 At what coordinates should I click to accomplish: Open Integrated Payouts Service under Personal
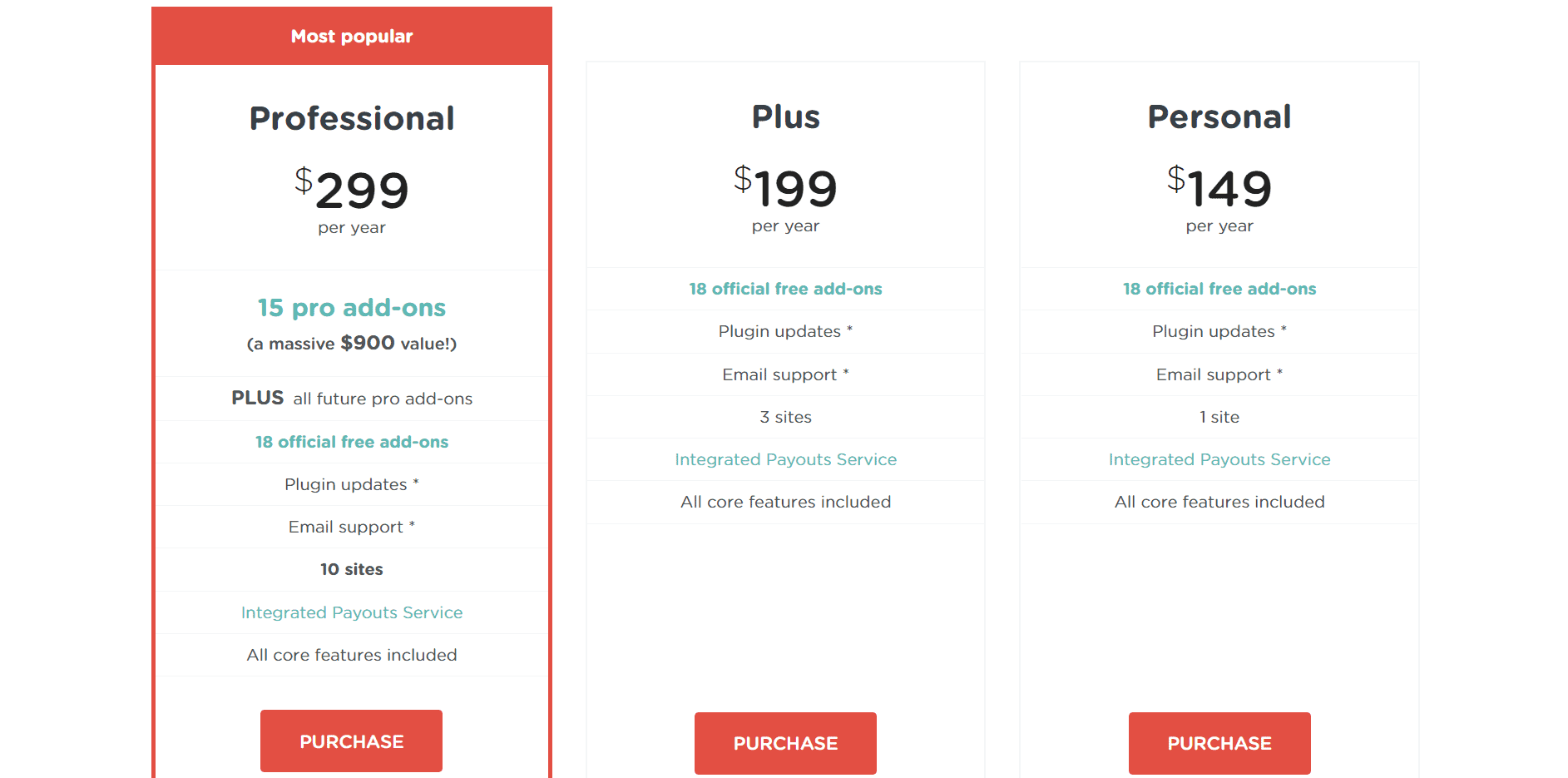(x=1219, y=459)
